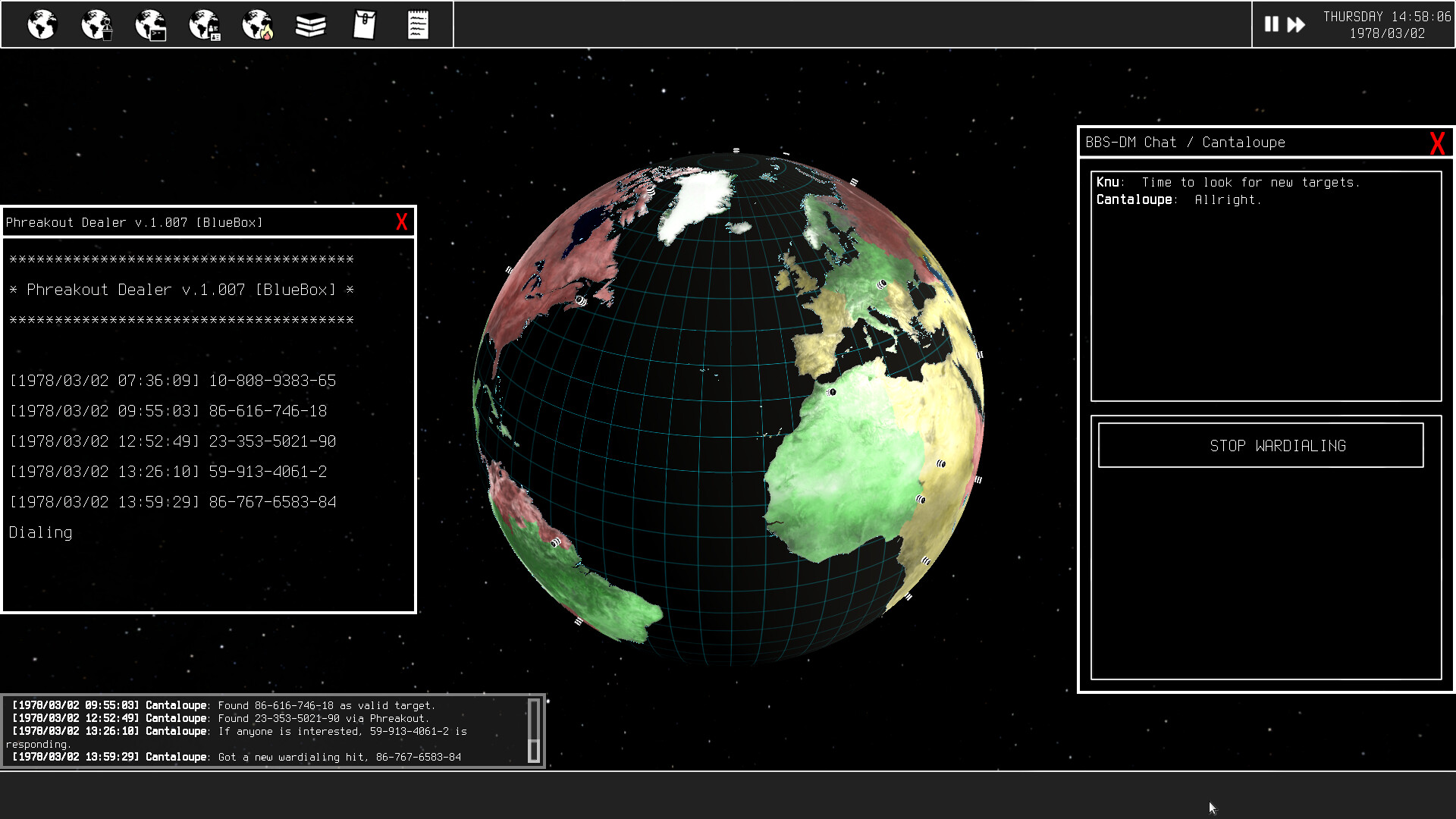1456x819 pixels.
Task: Open the notepad icon in the toolbar
Action: coord(418,24)
